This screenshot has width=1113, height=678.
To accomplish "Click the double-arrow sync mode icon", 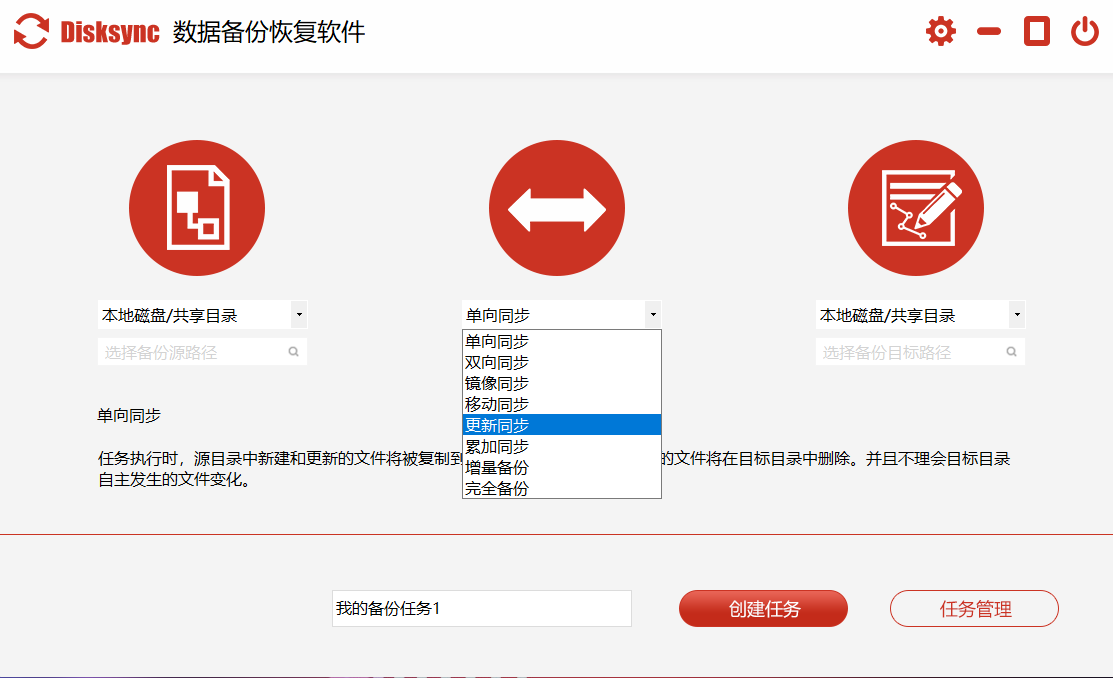I will point(556,208).
